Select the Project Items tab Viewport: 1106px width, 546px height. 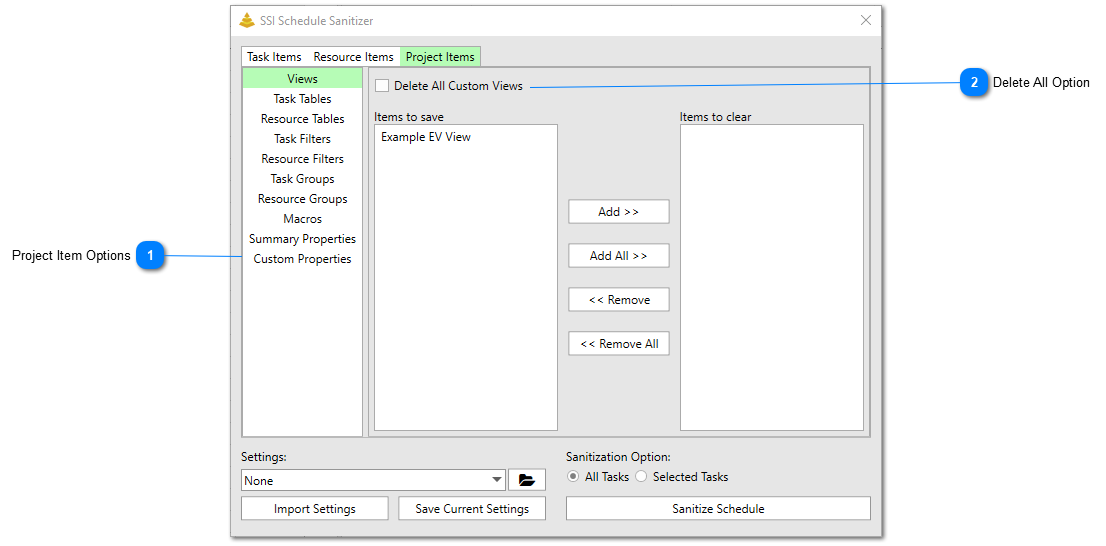441,56
